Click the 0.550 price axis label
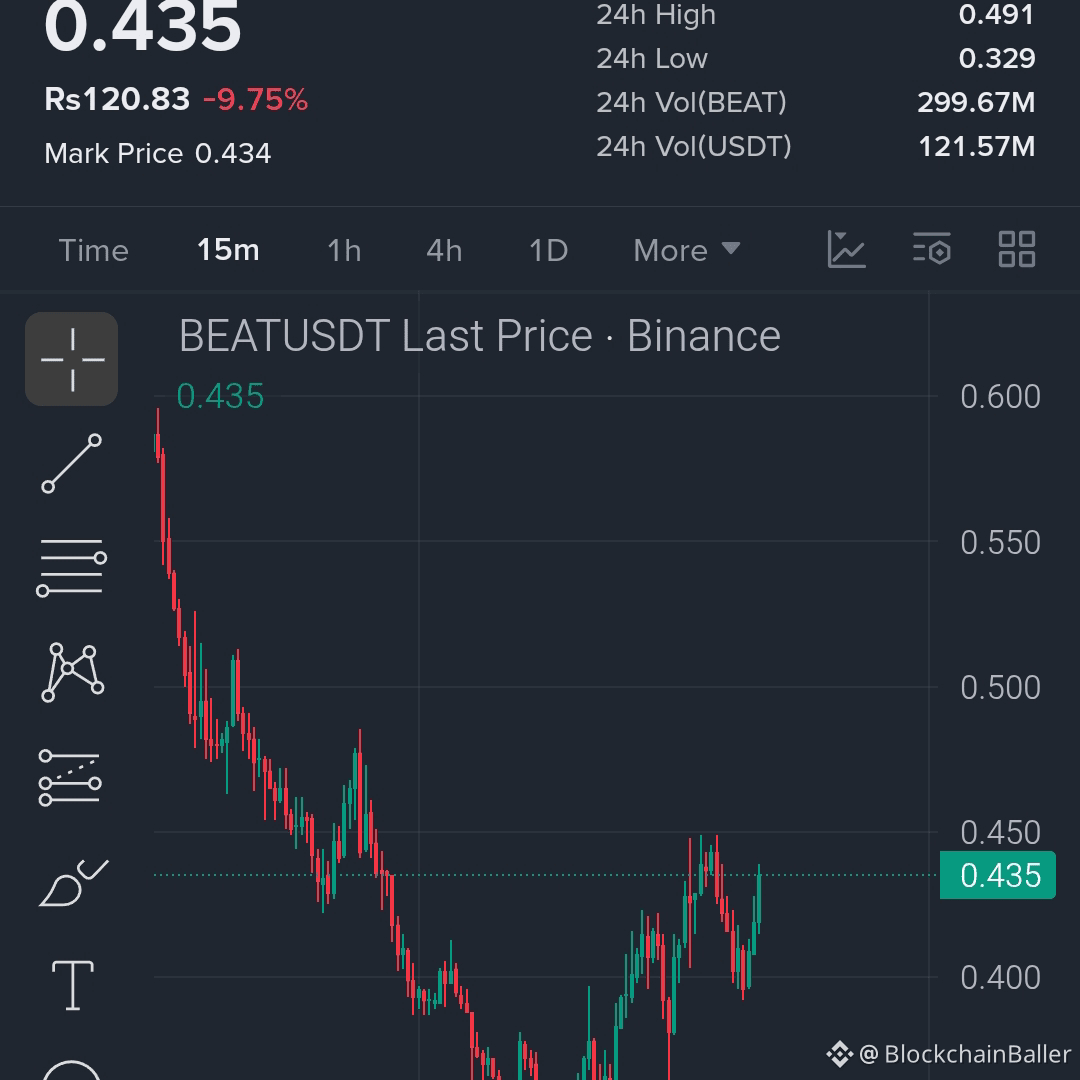Viewport: 1080px width, 1080px height. (1000, 543)
